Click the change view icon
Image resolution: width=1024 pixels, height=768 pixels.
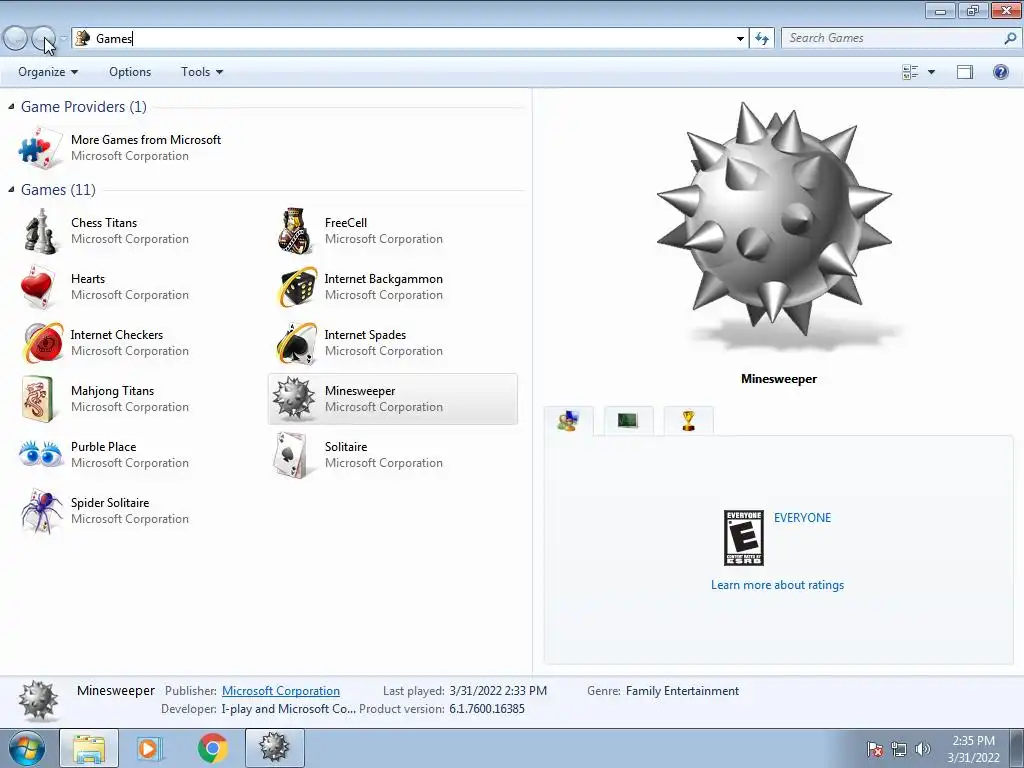pos(910,72)
